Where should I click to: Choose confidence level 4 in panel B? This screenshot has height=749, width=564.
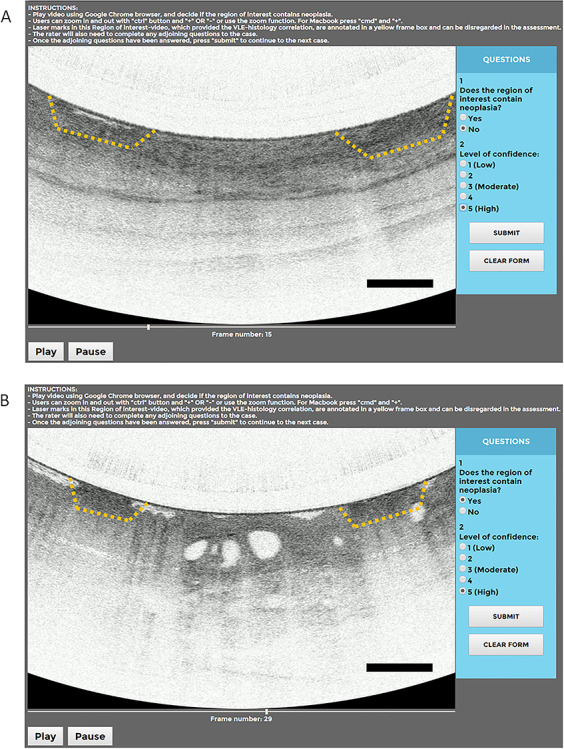coord(462,580)
